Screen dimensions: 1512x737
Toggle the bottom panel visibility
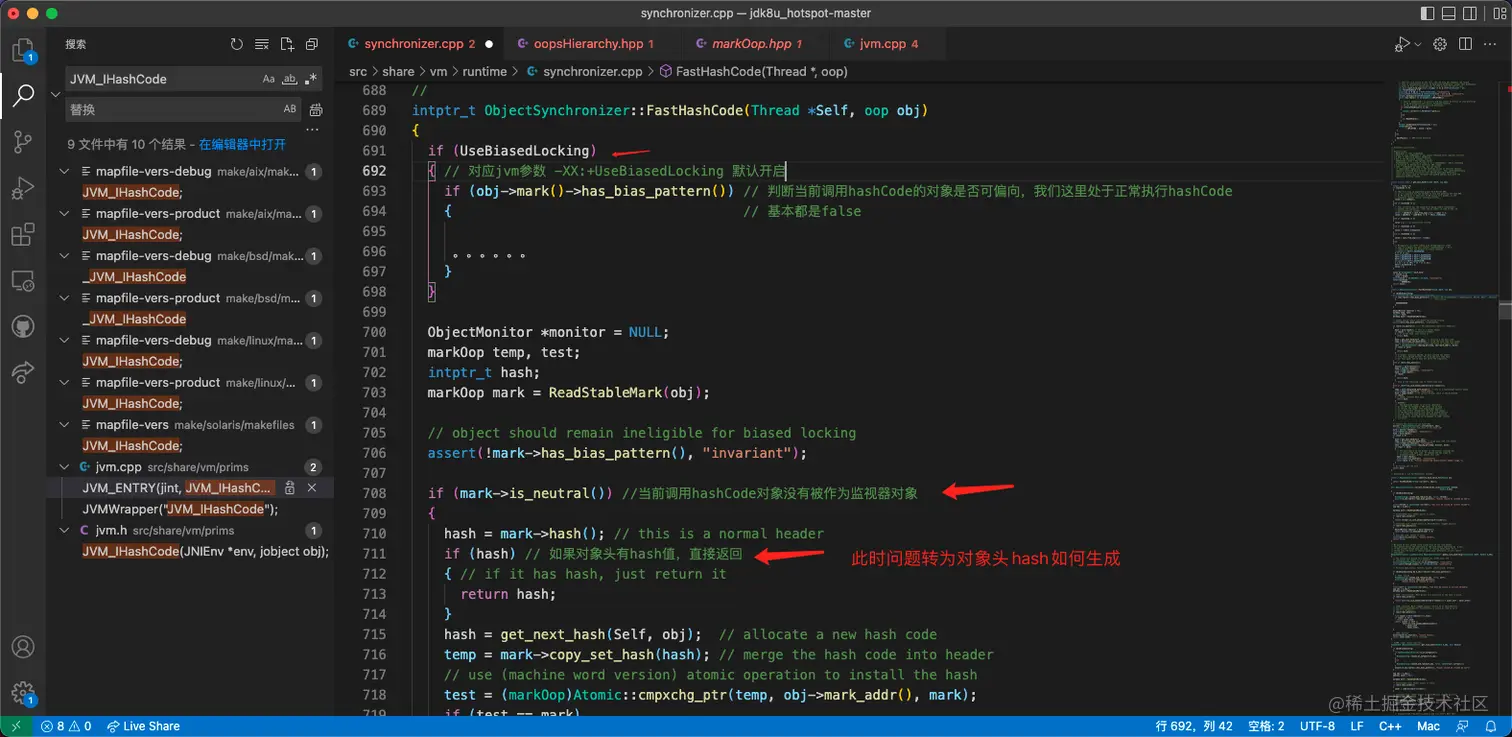tap(1449, 13)
